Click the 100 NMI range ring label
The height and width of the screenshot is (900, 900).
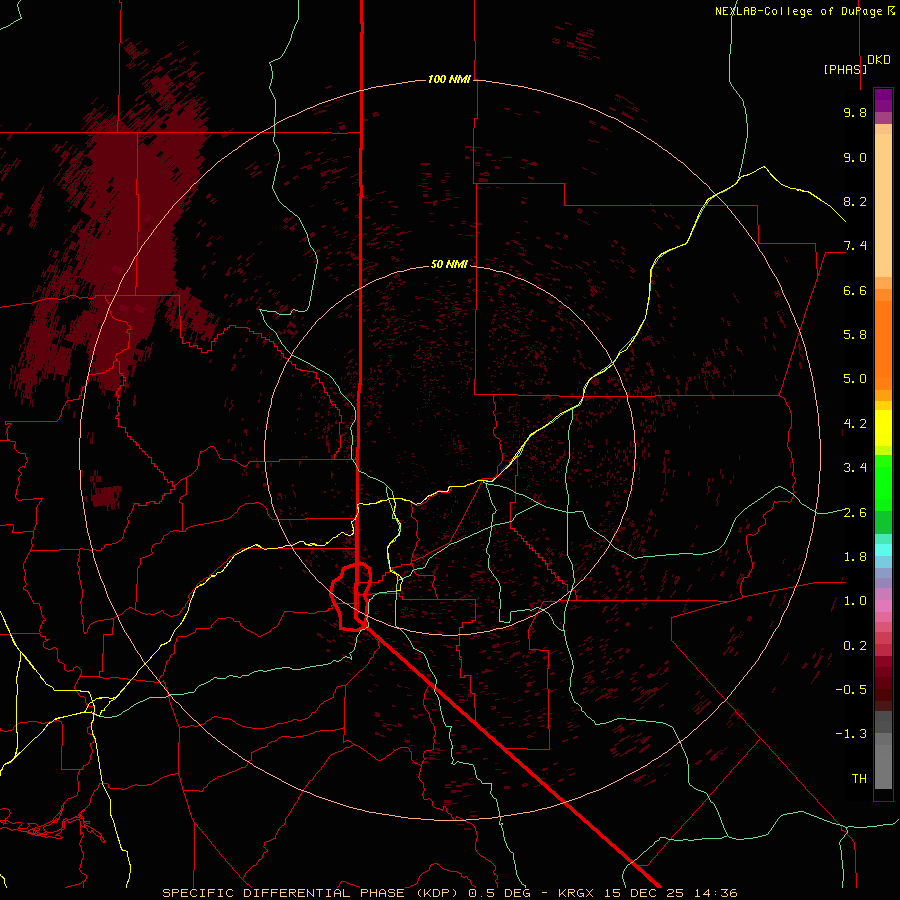coord(449,79)
